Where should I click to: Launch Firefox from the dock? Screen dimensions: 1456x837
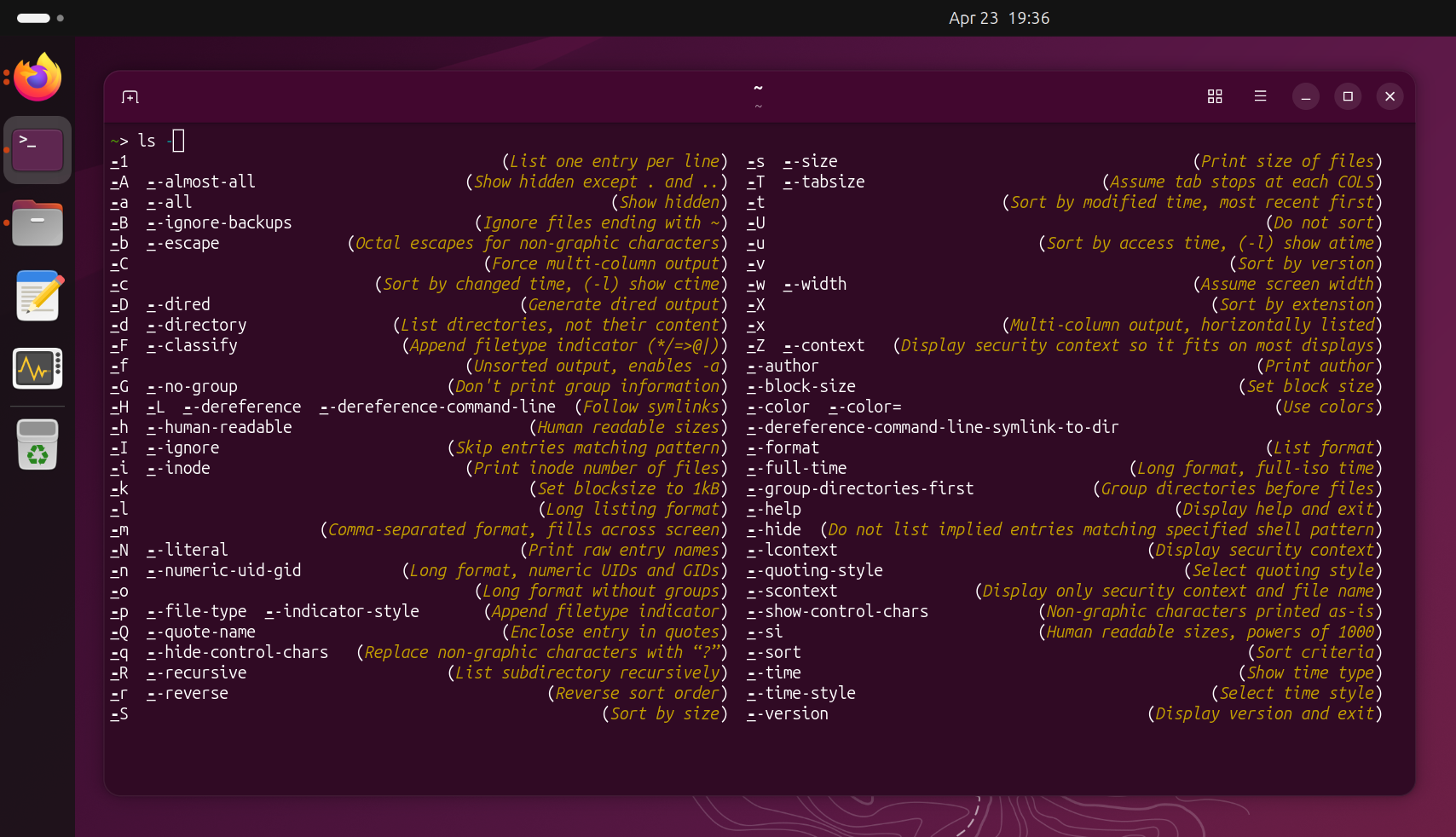tap(38, 78)
